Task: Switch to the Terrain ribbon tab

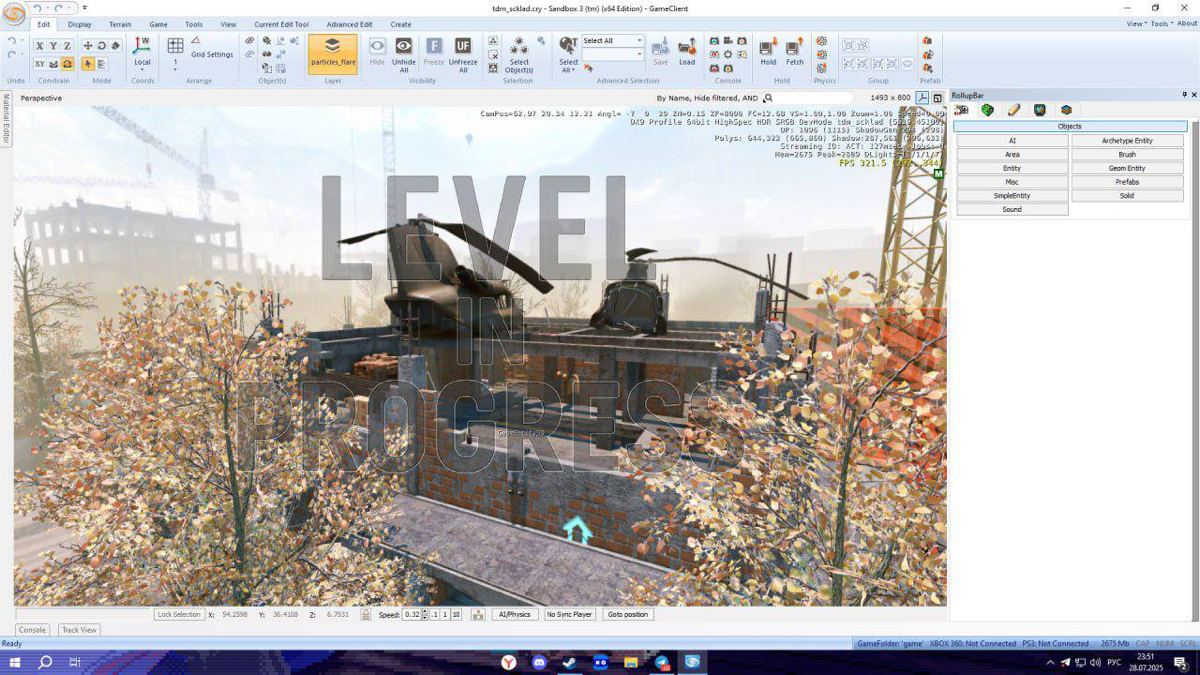Action: click(x=120, y=24)
